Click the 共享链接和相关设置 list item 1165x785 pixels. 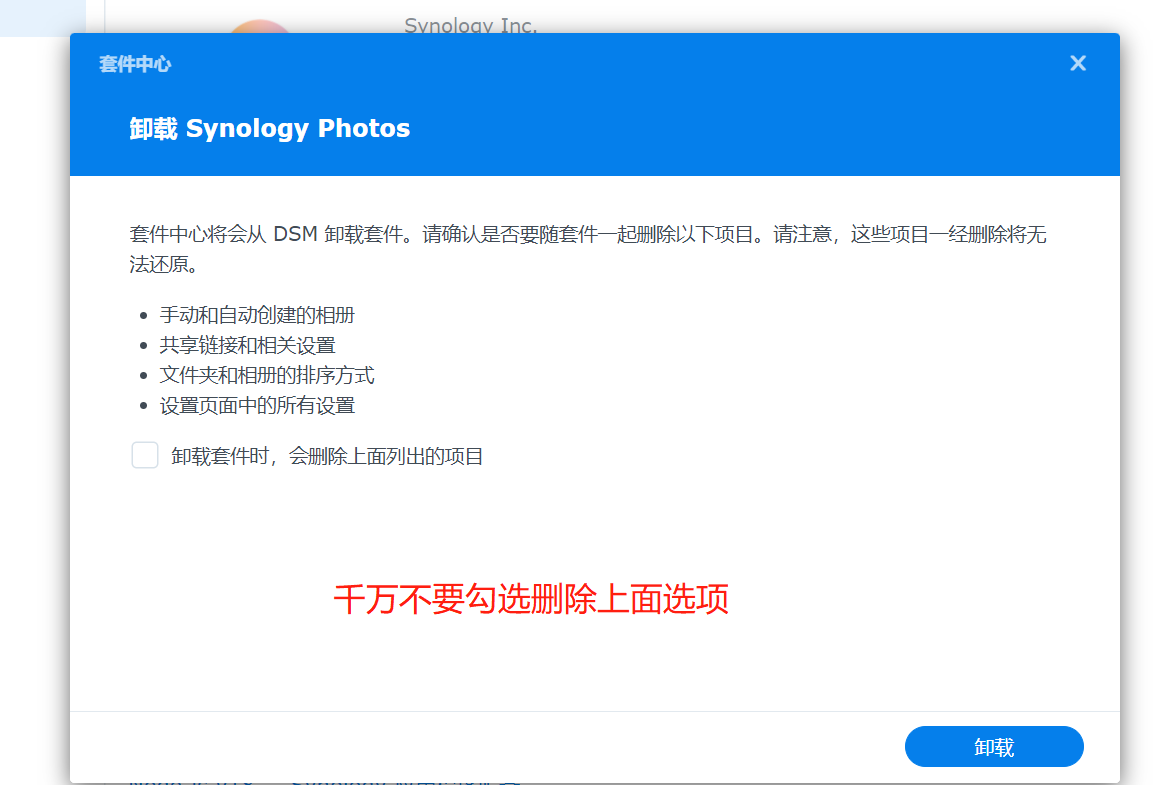pos(247,345)
